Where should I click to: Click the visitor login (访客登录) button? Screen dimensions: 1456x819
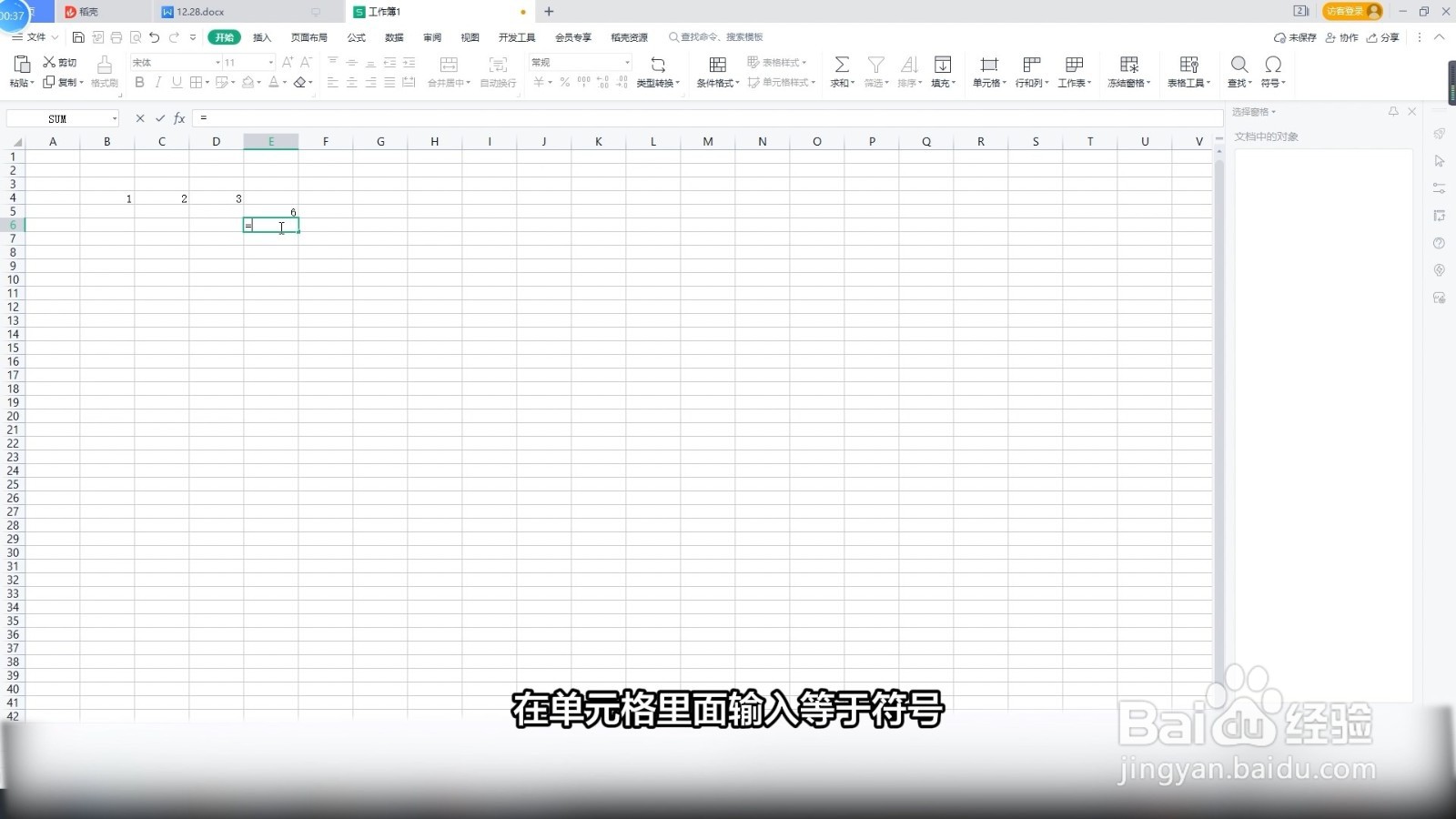tap(1352, 11)
